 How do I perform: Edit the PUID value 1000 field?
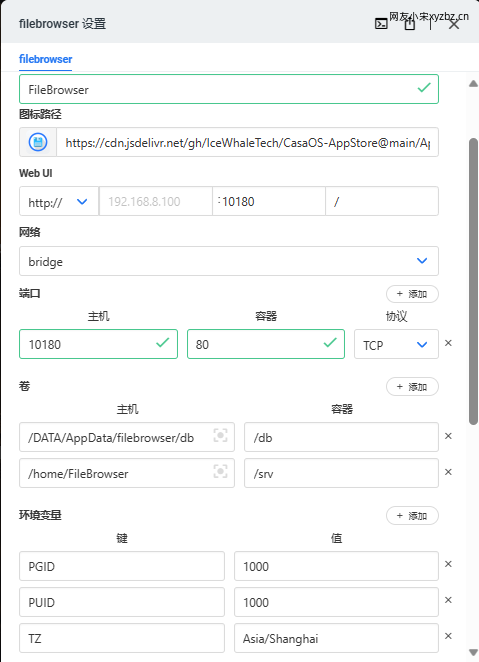336,602
